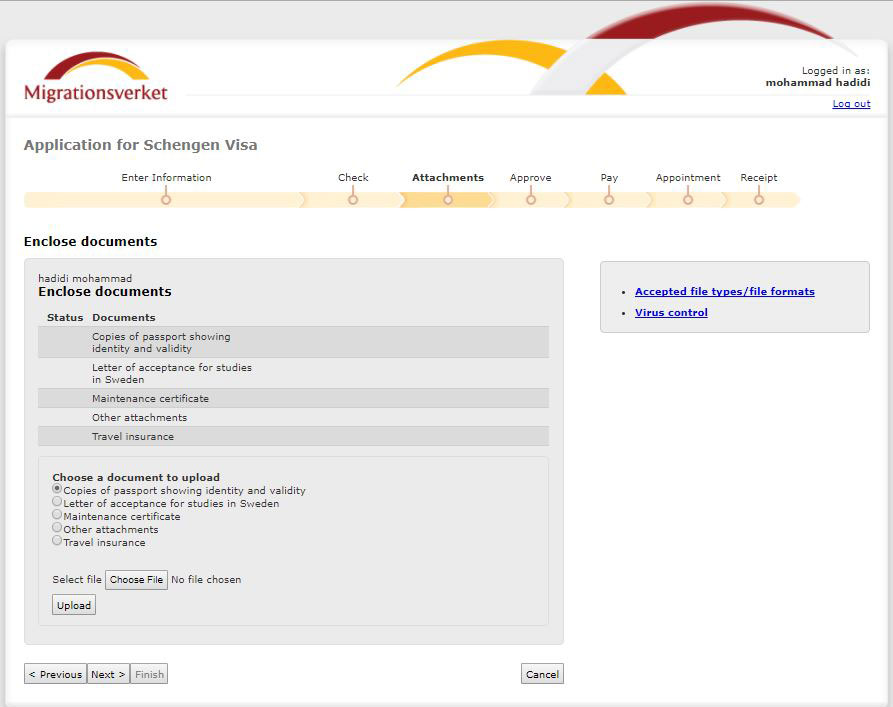Cancel the visa application

(x=542, y=674)
